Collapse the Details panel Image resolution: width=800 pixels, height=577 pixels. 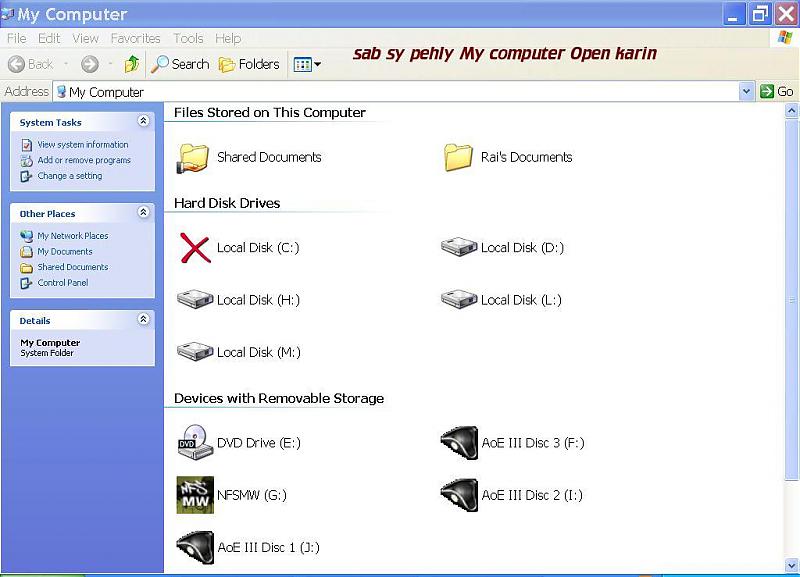(x=143, y=319)
